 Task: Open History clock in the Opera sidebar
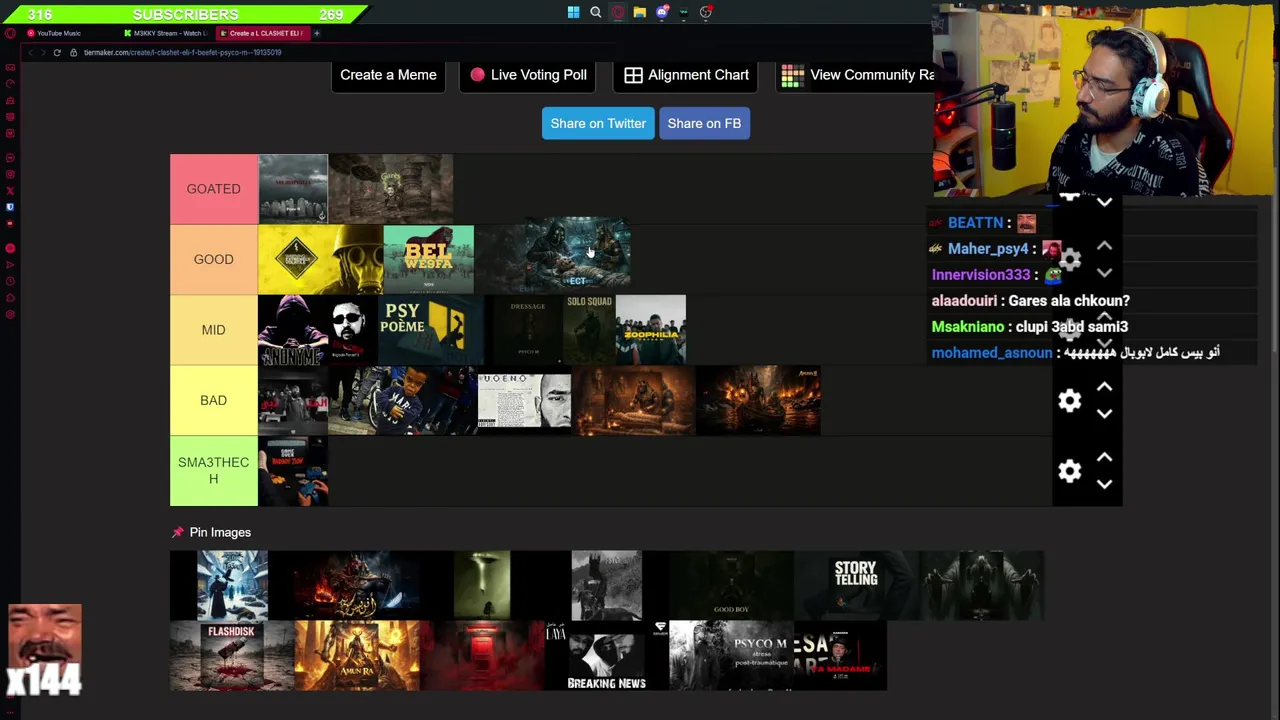[x=10, y=281]
